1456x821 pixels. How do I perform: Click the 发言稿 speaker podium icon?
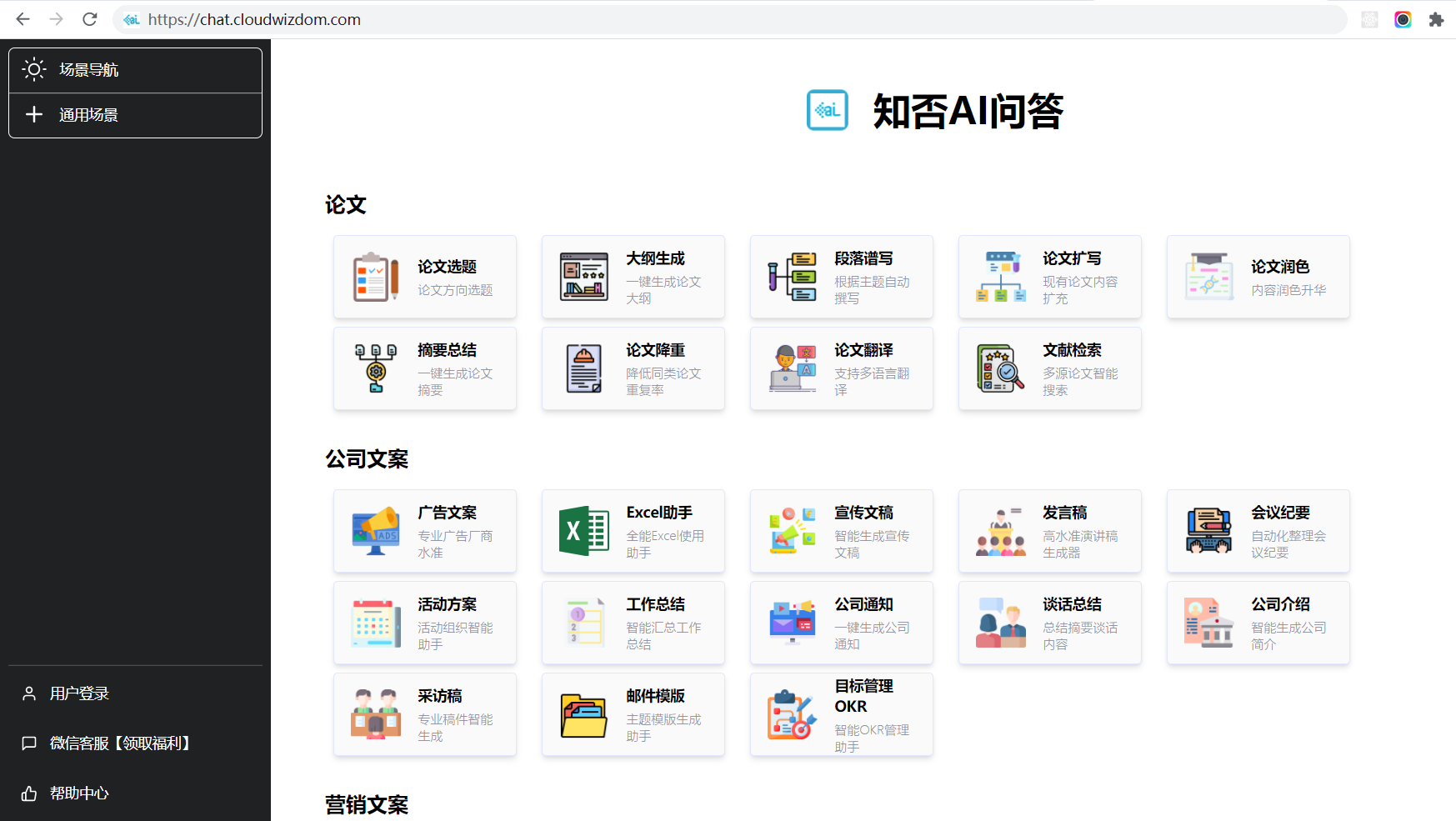1001,531
